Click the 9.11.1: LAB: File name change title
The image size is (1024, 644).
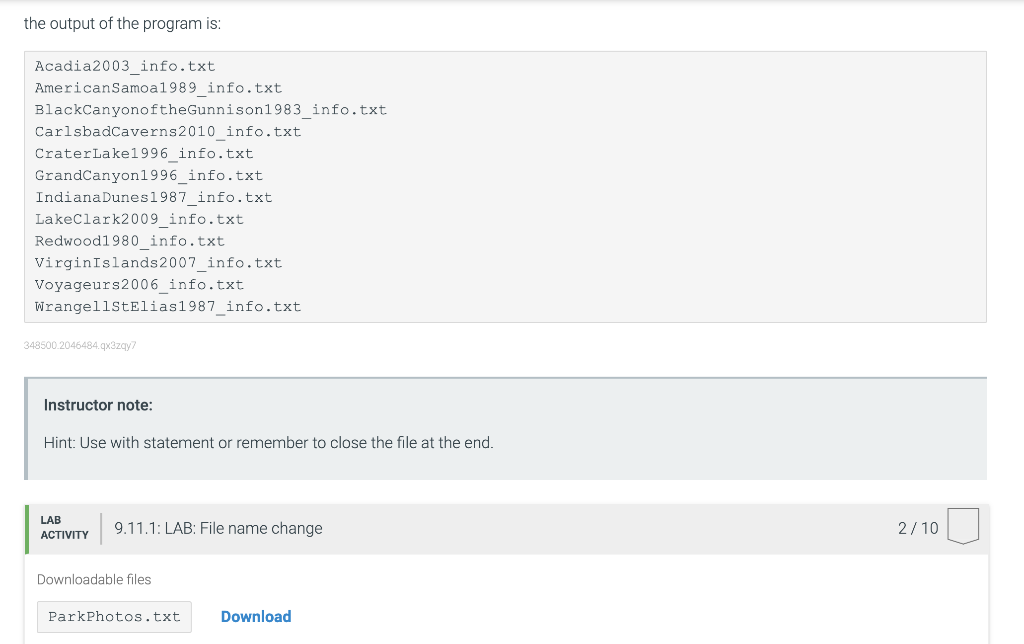[x=218, y=528]
